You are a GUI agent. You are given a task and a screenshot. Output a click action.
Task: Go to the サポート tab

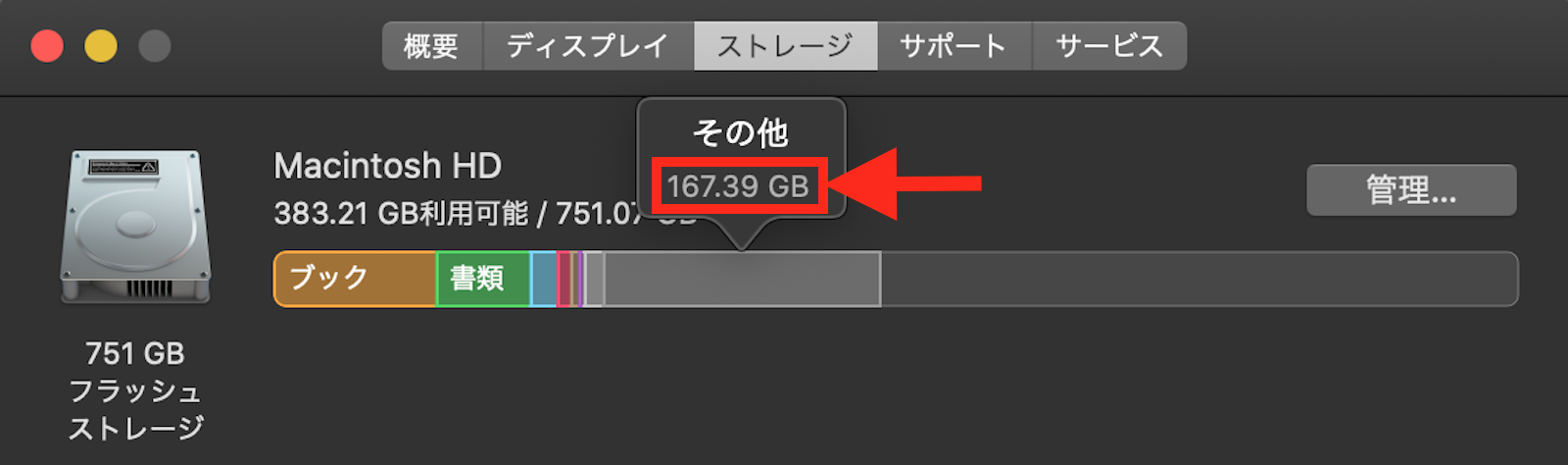coord(954,46)
